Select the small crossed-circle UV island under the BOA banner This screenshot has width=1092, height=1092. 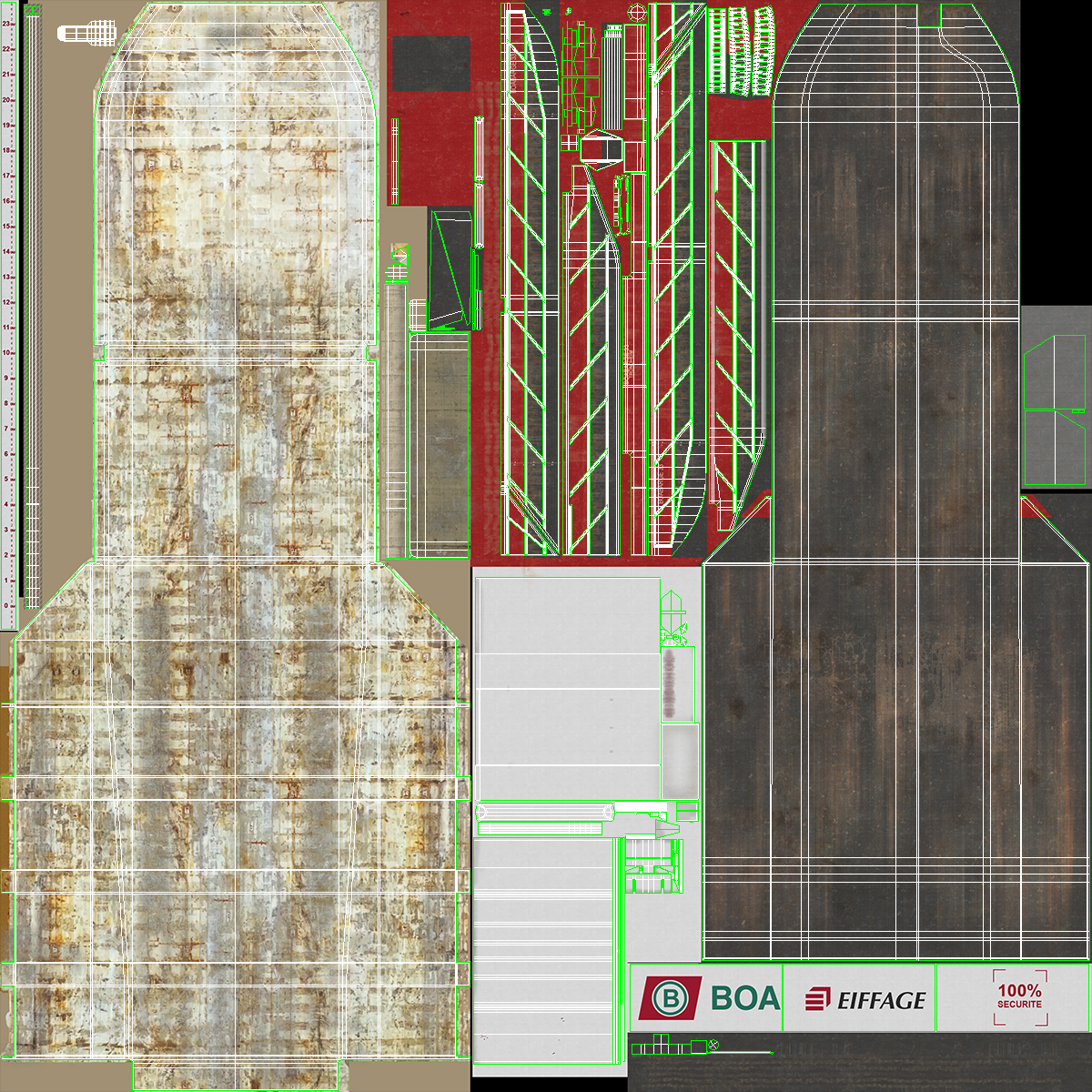point(714,1046)
